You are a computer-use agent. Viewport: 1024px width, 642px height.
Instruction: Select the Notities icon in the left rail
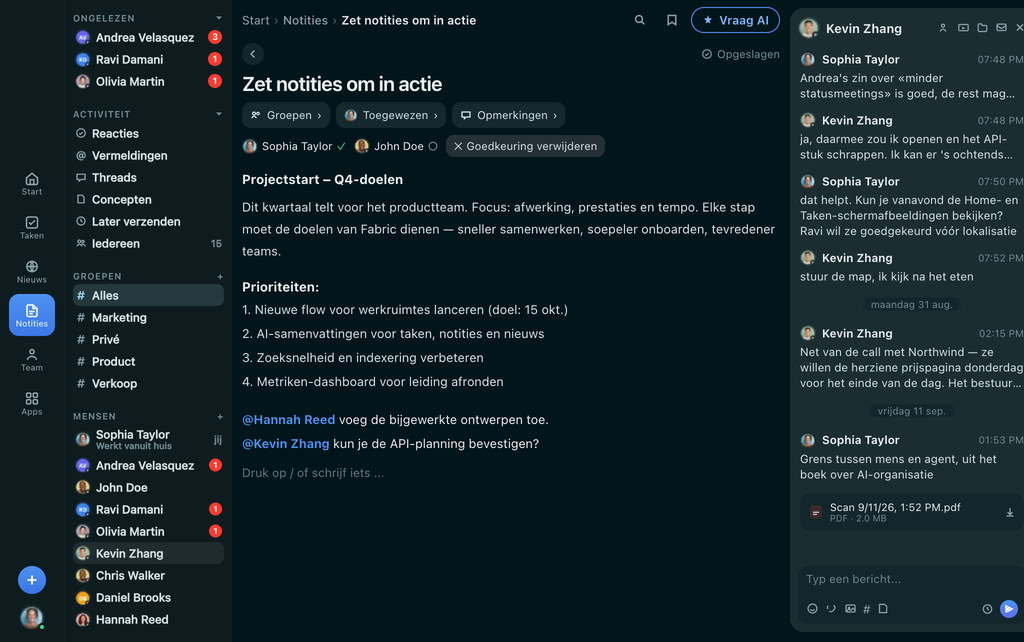(x=31, y=315)
